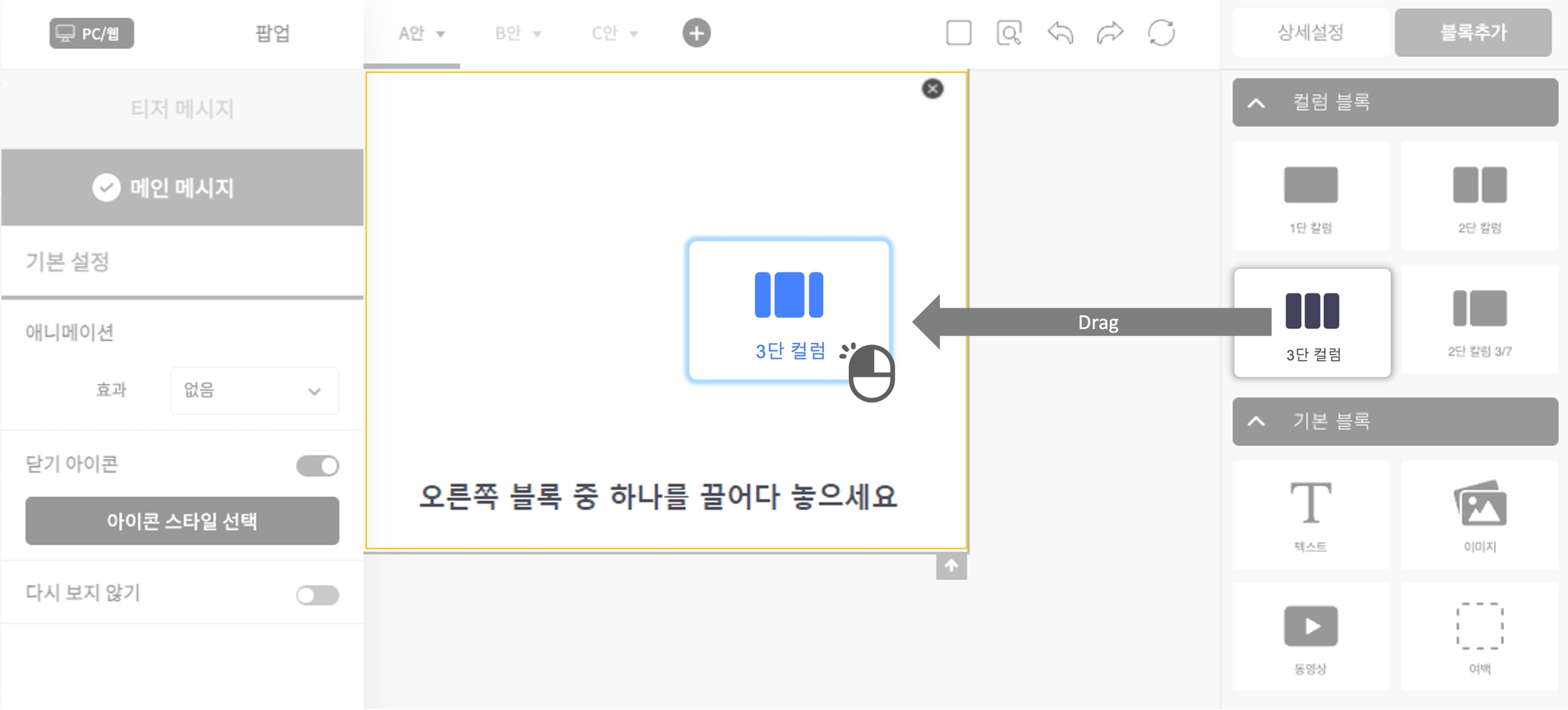Open the 효과 dropdown showing 없음
This screenshot has height=710, width=1568.
point(254,391)
